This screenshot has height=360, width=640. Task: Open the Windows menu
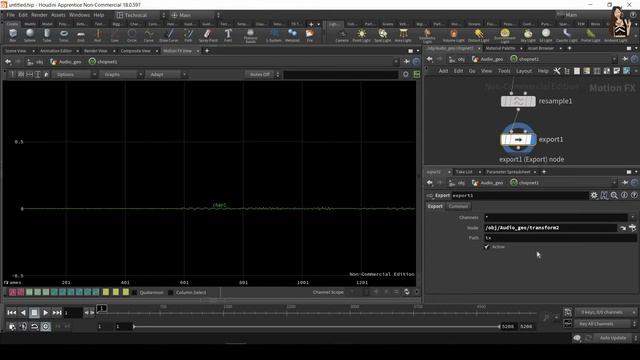(79, 15)
